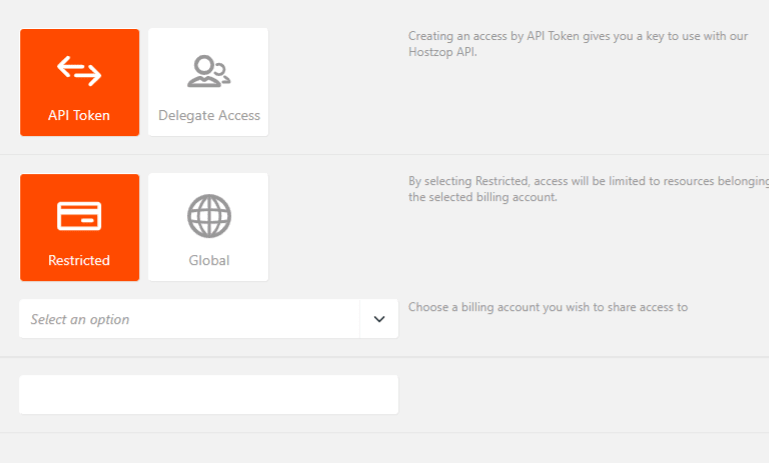The height and width of the screenshot is (463, 769).
Task: Focus the empty text input below the dropdown
Action: click(x=208, y=395)
